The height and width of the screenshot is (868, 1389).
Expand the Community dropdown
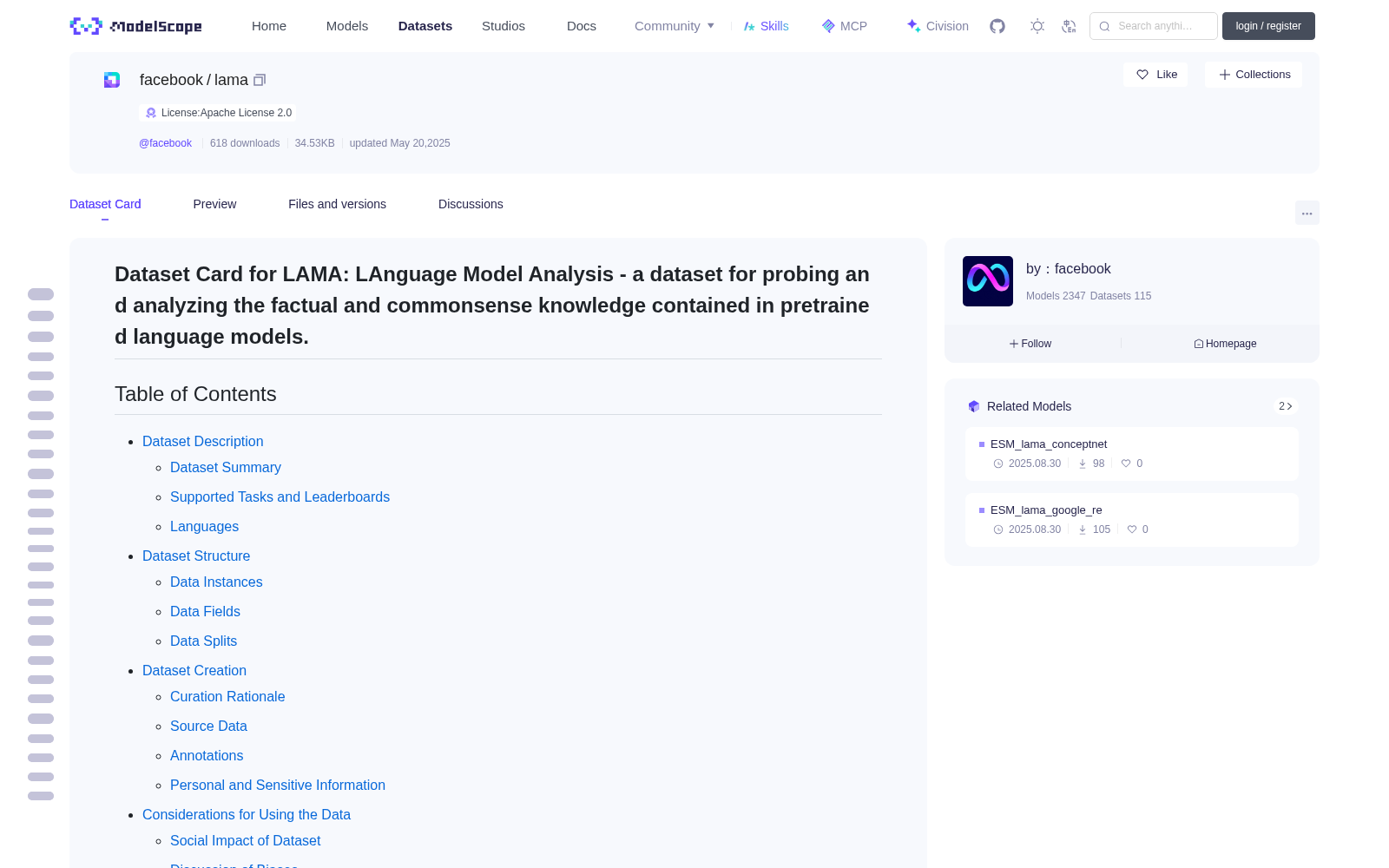[x=675, y=26]
